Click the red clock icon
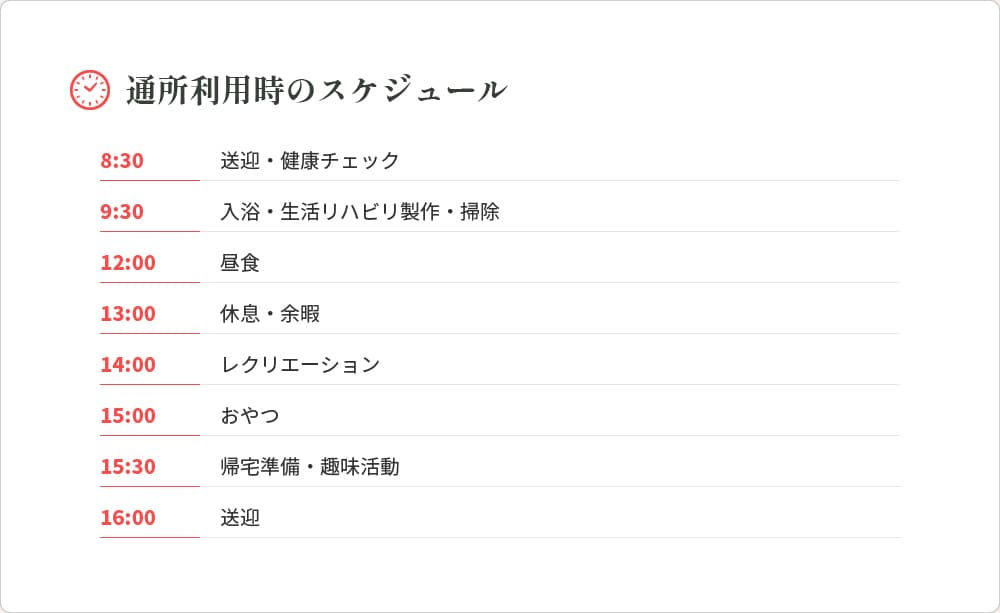This screenshot has width=1000, height=613. click(x=90, y=90)
